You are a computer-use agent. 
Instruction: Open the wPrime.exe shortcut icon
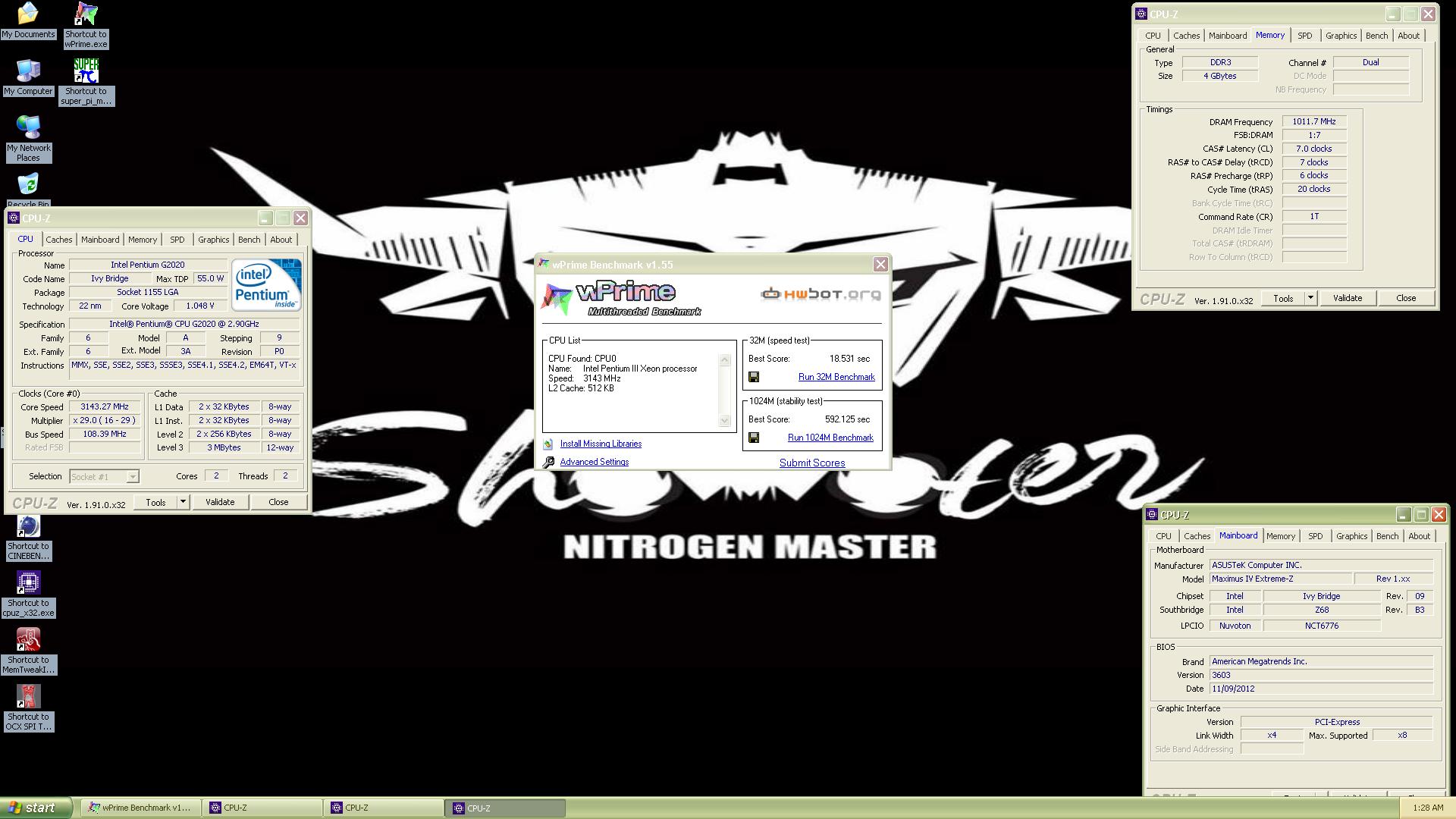[x=86, y=14]
